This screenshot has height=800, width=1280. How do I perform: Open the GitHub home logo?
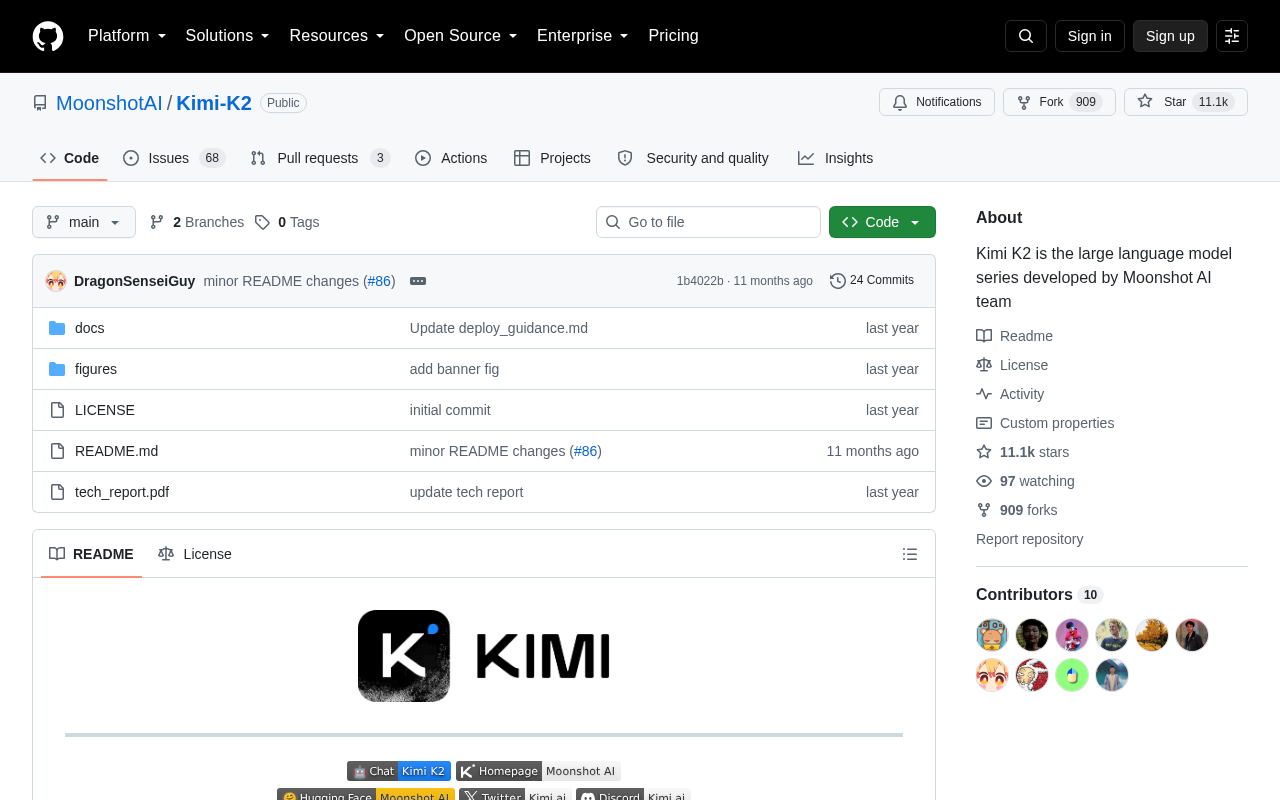(x=48, y=36)
